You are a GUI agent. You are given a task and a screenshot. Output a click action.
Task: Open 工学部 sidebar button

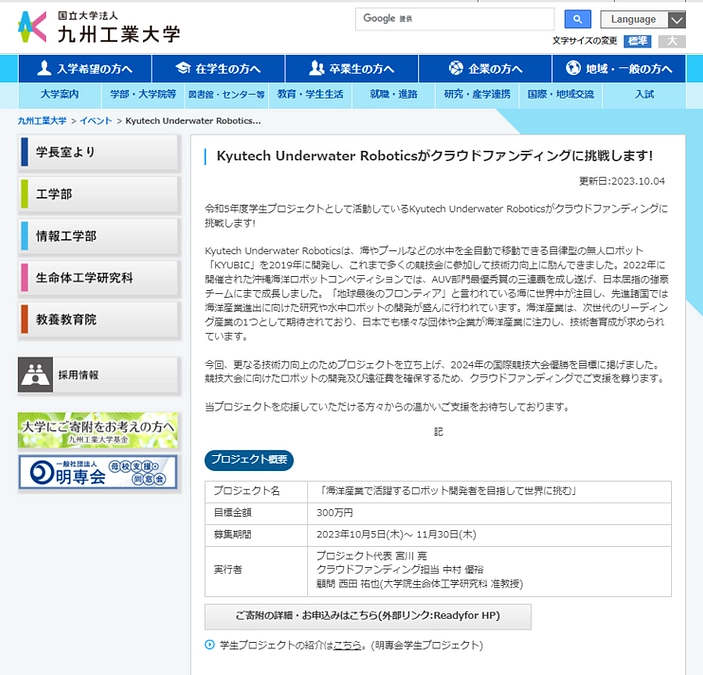(99, 194)
